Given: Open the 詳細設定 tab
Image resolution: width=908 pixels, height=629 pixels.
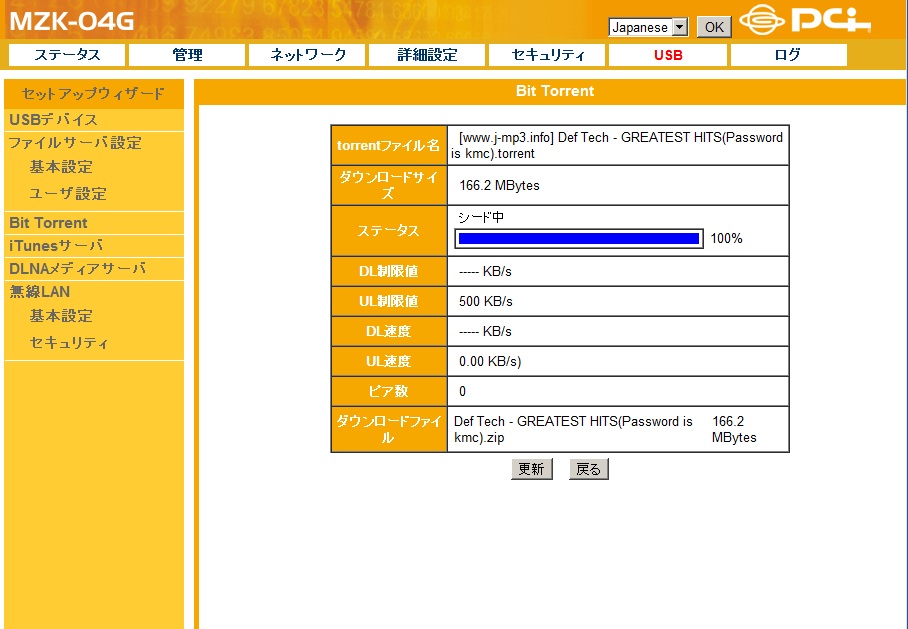Looking at the screenshot, I should (427, 55).
